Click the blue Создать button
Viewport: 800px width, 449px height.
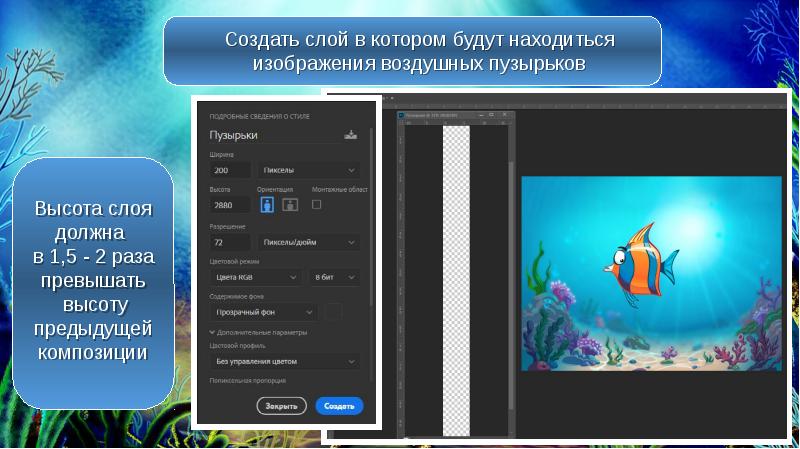coord(339,406)
